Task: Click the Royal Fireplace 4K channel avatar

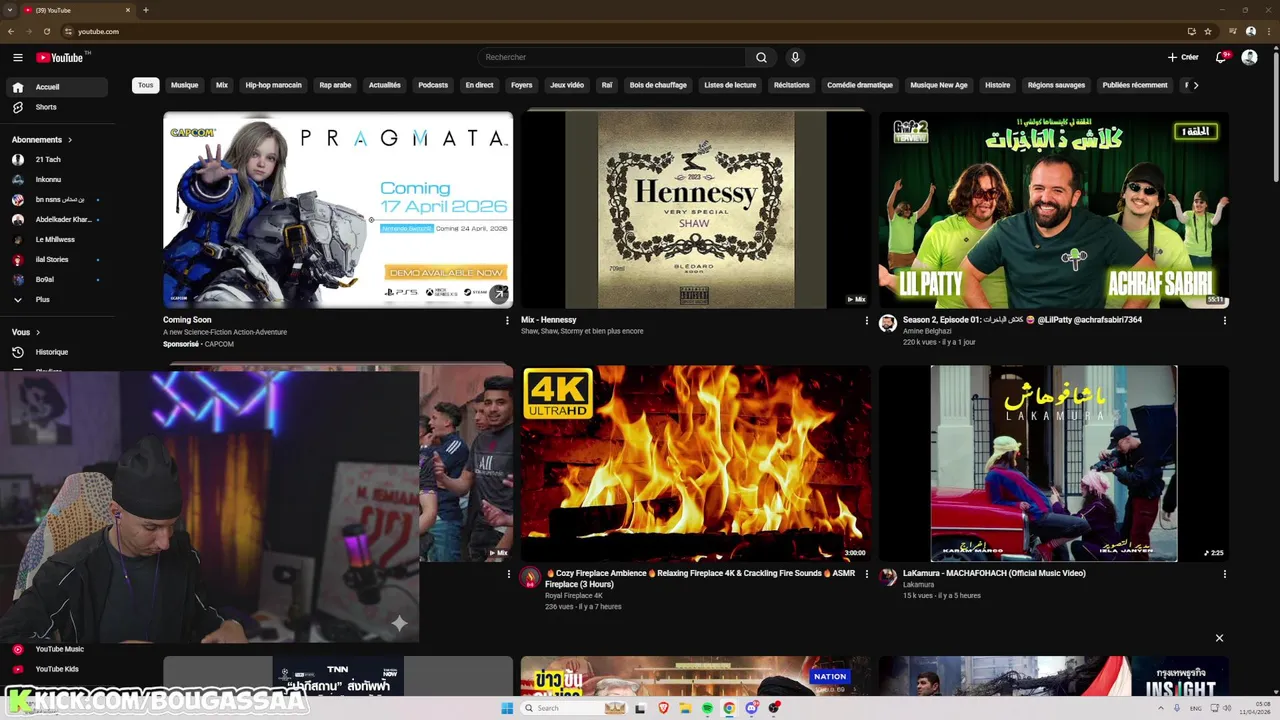Action: point(530,577)
